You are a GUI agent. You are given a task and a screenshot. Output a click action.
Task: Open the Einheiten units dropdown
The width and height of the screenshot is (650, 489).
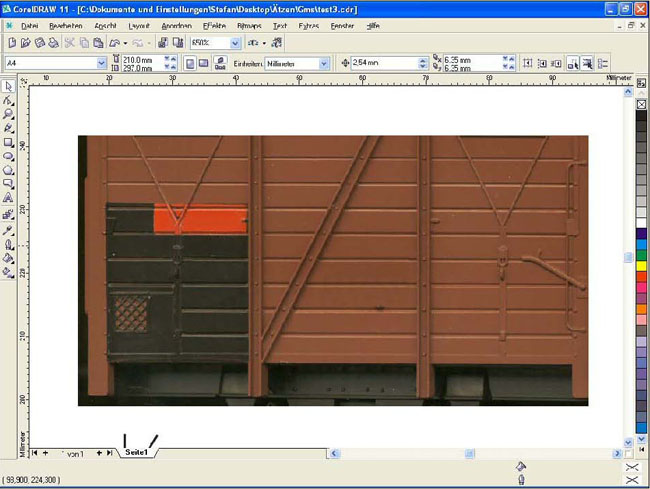(x=324, y=63)
